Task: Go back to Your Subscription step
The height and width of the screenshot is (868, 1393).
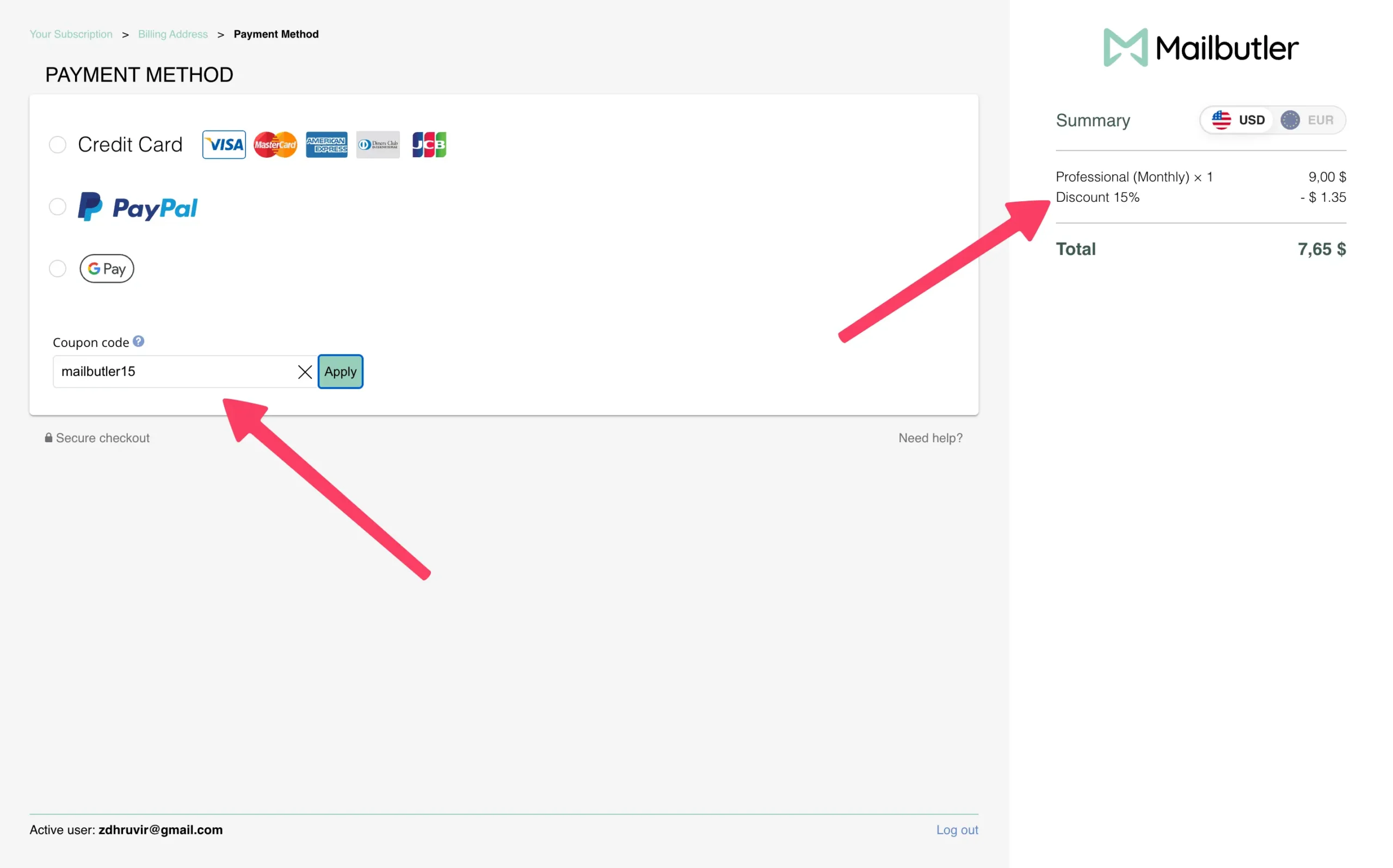Action: pos(71,34)
